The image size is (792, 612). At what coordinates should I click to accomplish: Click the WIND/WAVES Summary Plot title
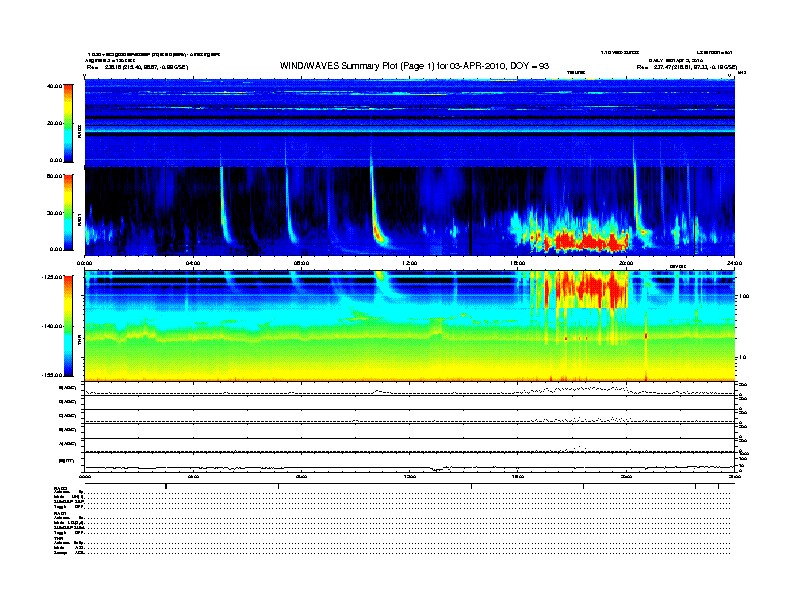pyautogui.click(x=414, y=66)
